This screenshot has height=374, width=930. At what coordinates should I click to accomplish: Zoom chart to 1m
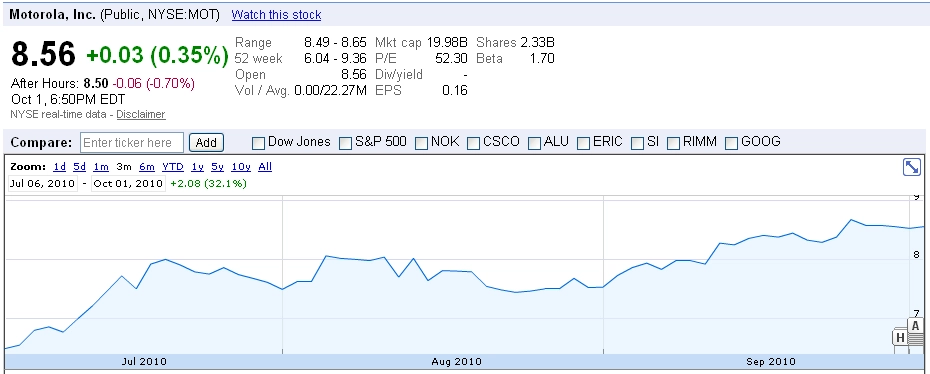101,167
